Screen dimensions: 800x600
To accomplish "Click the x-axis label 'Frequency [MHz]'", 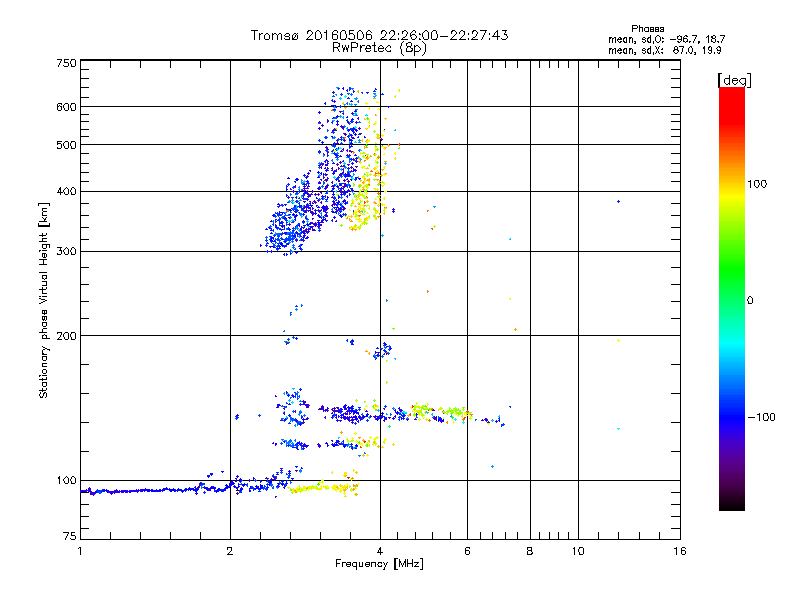I will [379, 564].
